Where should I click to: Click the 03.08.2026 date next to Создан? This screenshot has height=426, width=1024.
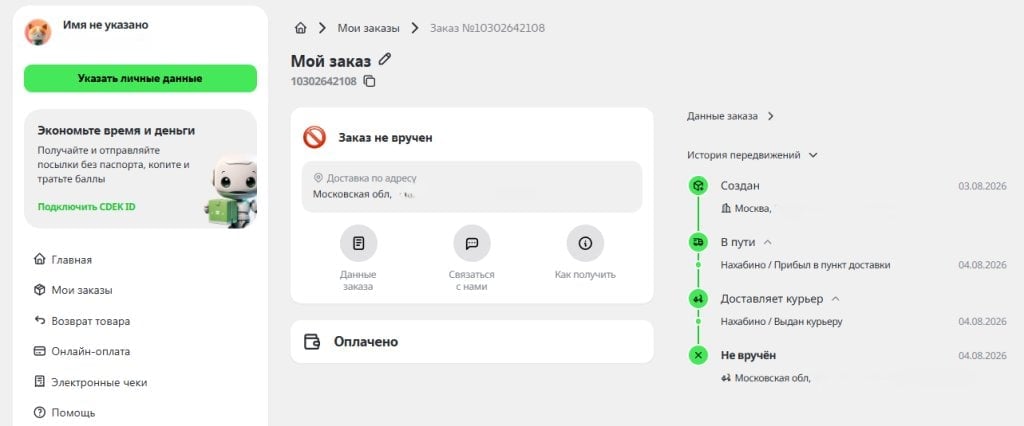[x=982, y=186]
